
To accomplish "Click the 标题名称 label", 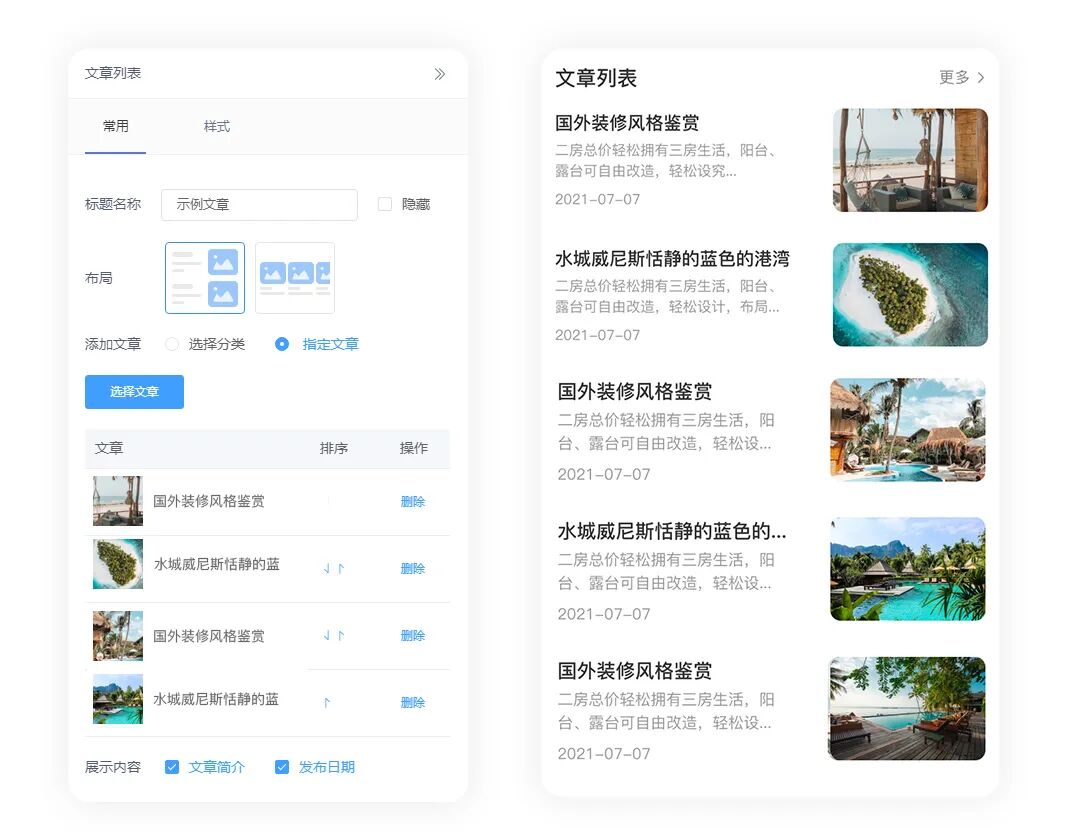I will [113, 204].
